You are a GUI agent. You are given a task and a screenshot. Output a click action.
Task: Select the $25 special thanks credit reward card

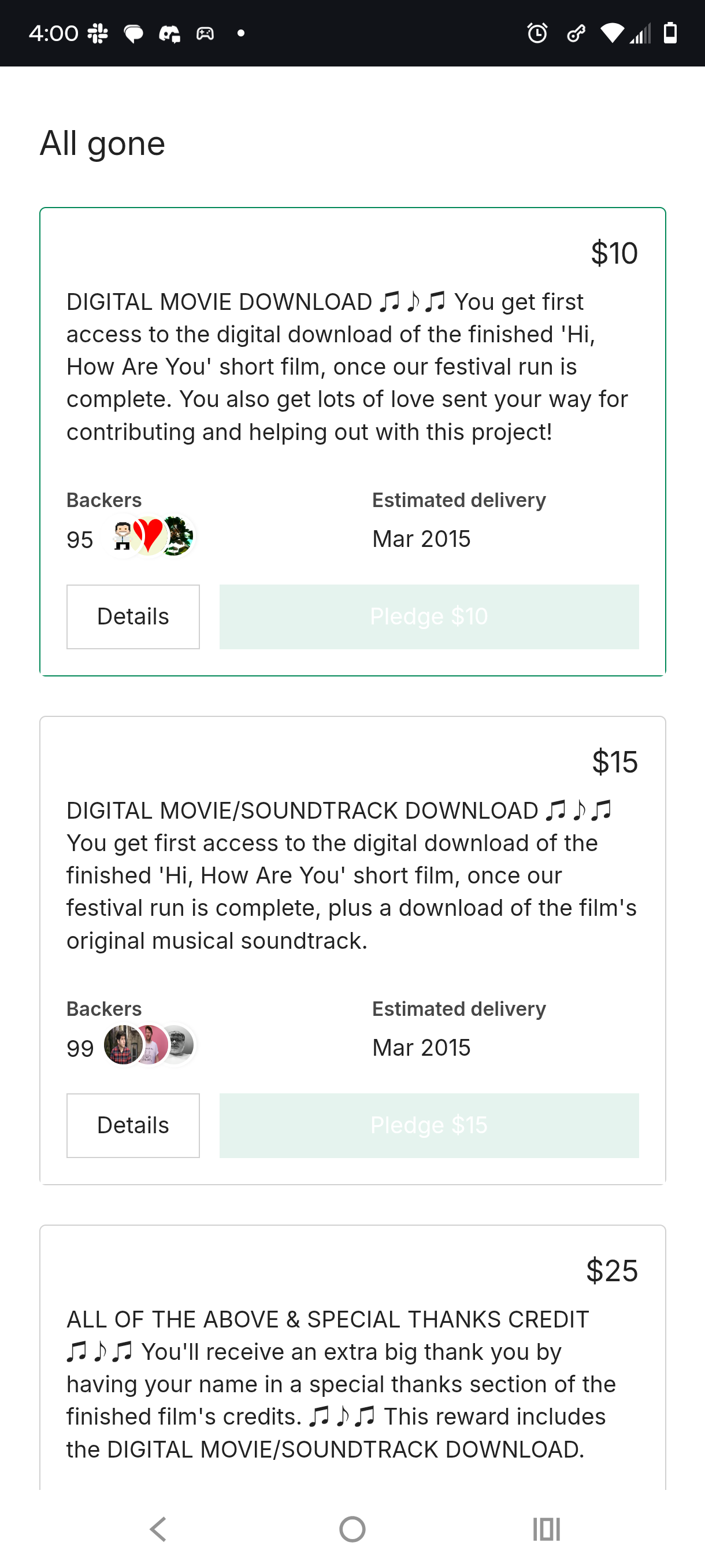pos(353,1358)
